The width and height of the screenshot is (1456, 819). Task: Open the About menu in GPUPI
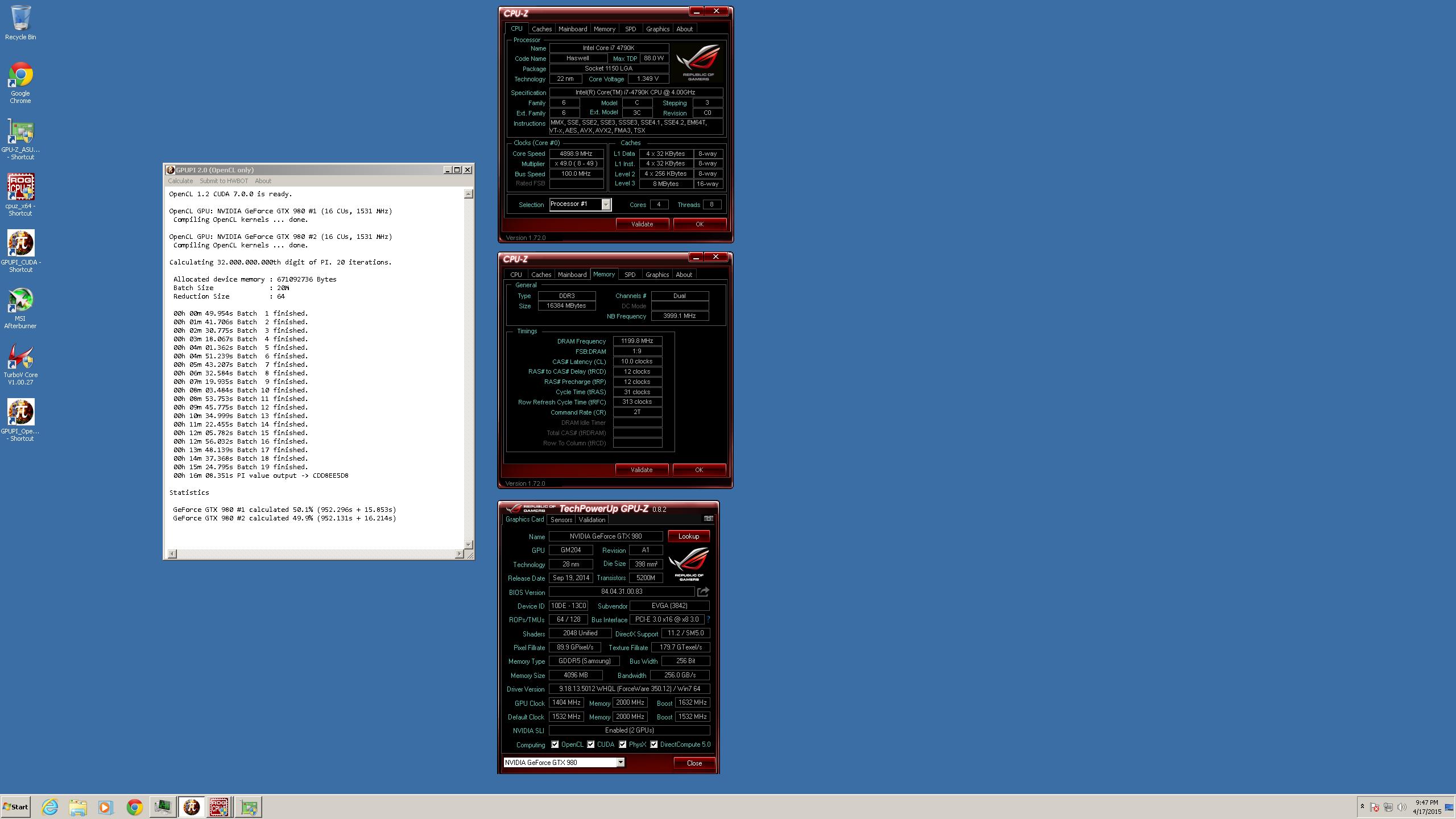pyautogui.click(x=263, y=181)
